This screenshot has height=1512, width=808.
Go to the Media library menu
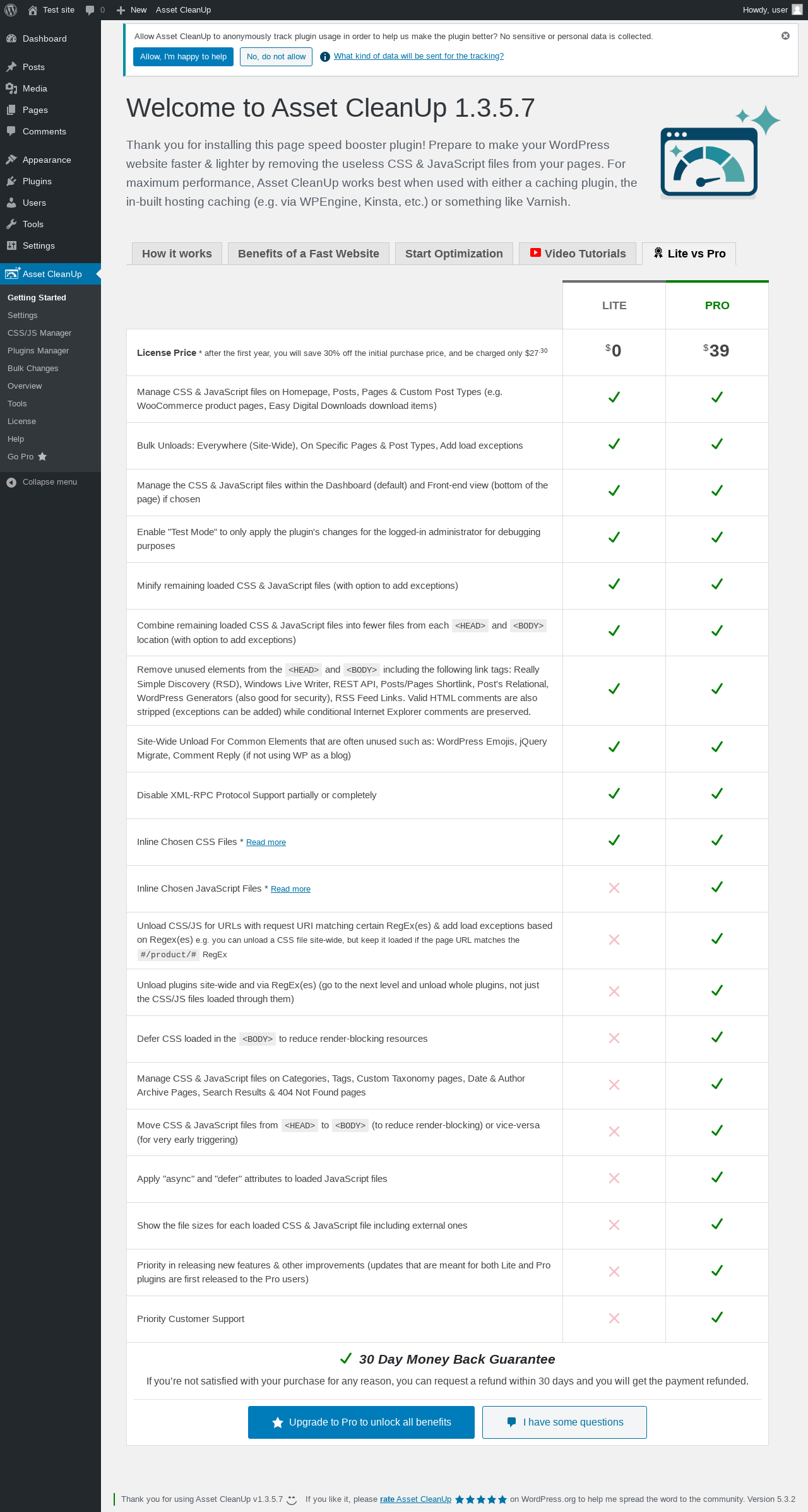(x=50, y=88)
